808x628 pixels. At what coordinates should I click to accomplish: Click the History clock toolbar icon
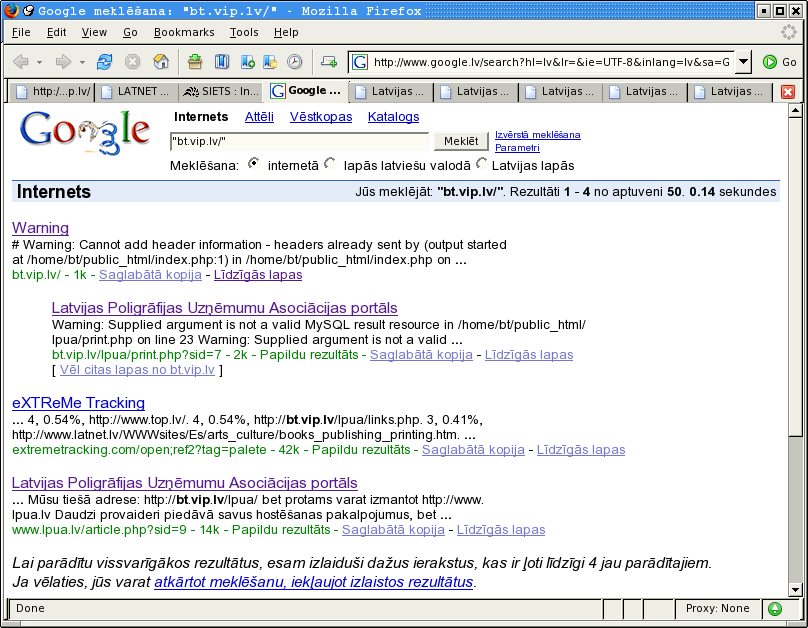294,62
